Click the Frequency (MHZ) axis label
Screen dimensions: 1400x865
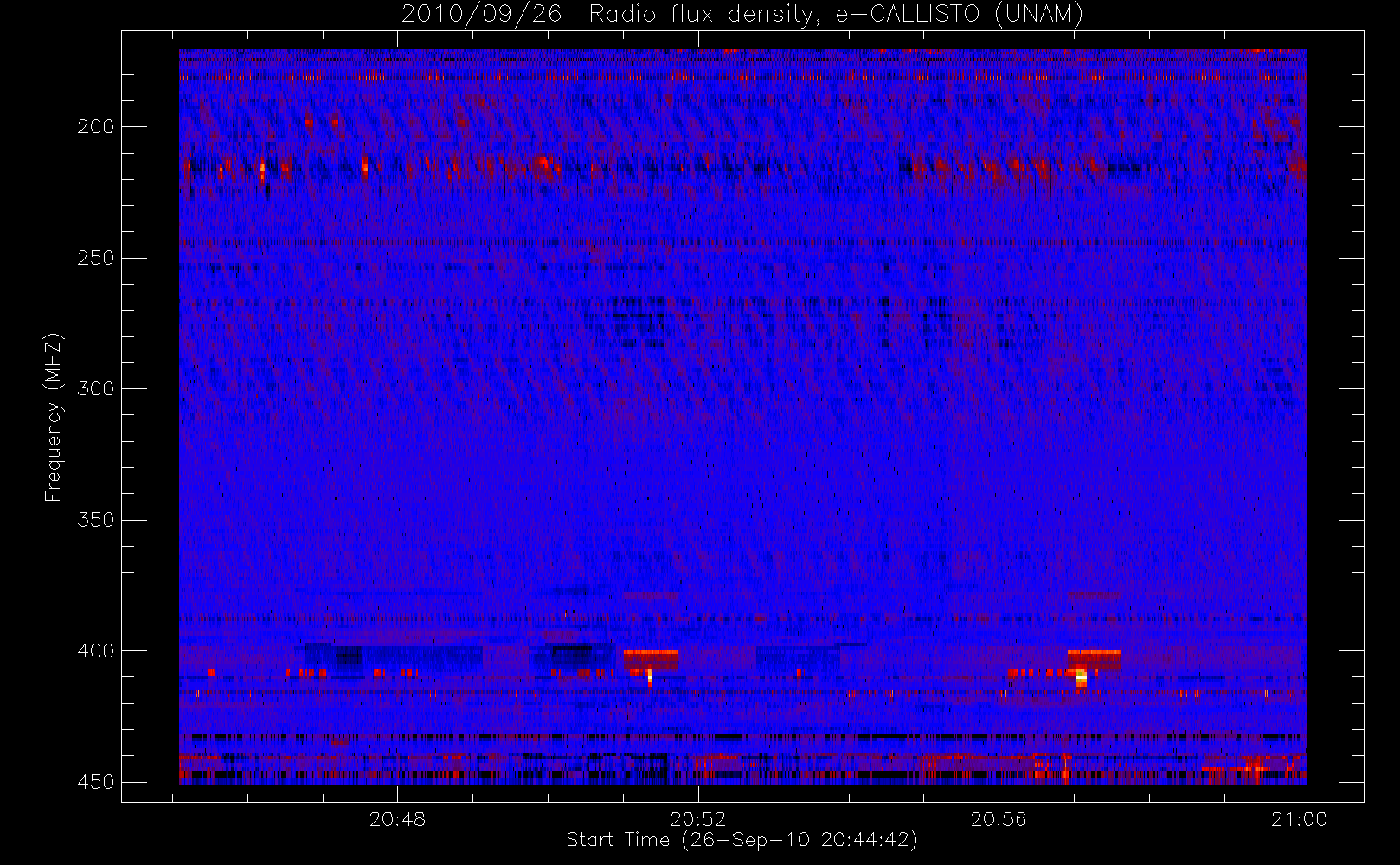(x=54, y=417)
